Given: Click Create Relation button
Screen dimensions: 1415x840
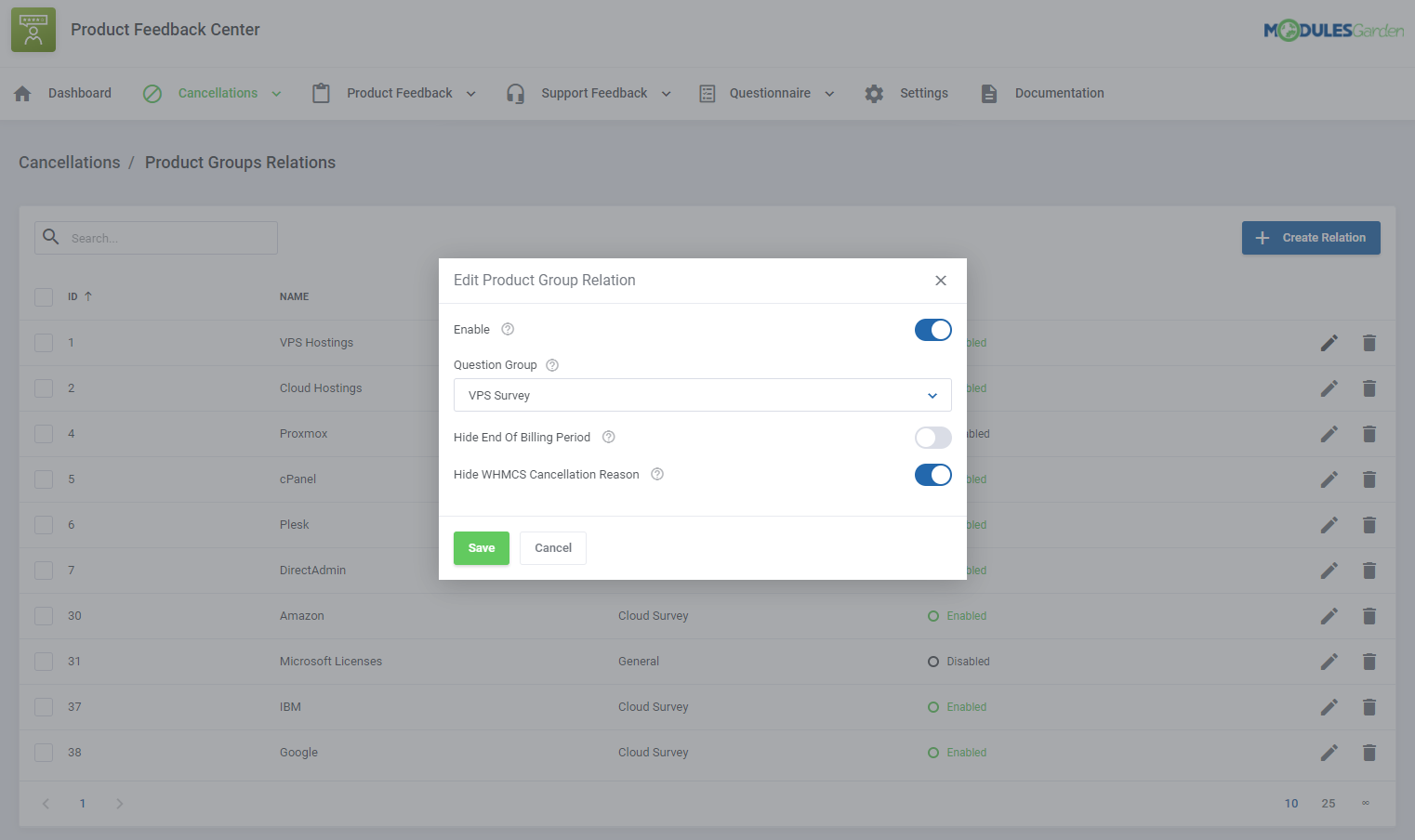Looking at the screenshot, I should pyautogui.click(x=1311, y=238).
